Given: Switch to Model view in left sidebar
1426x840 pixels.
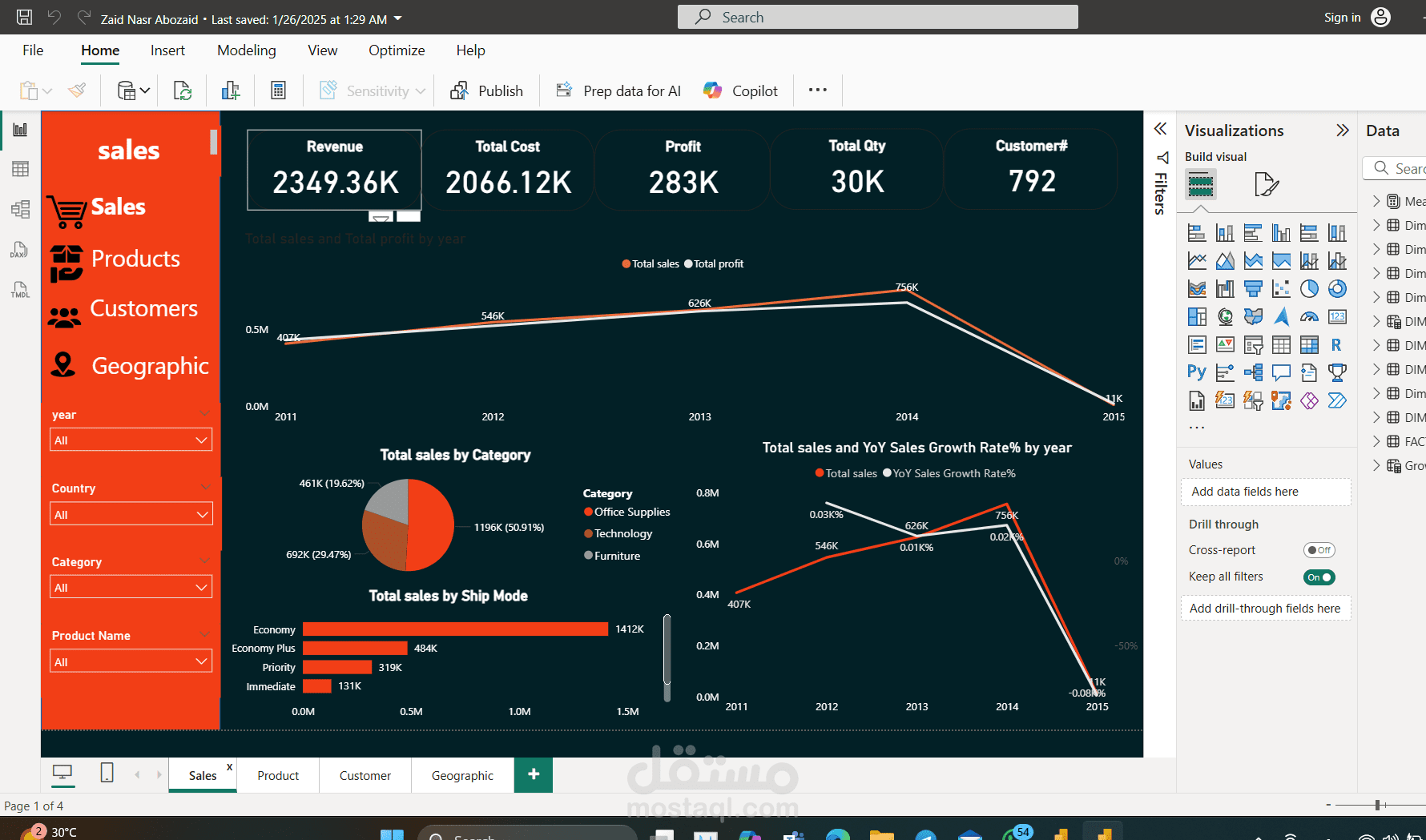Looking at the screenshot, I should coord(21,210).
